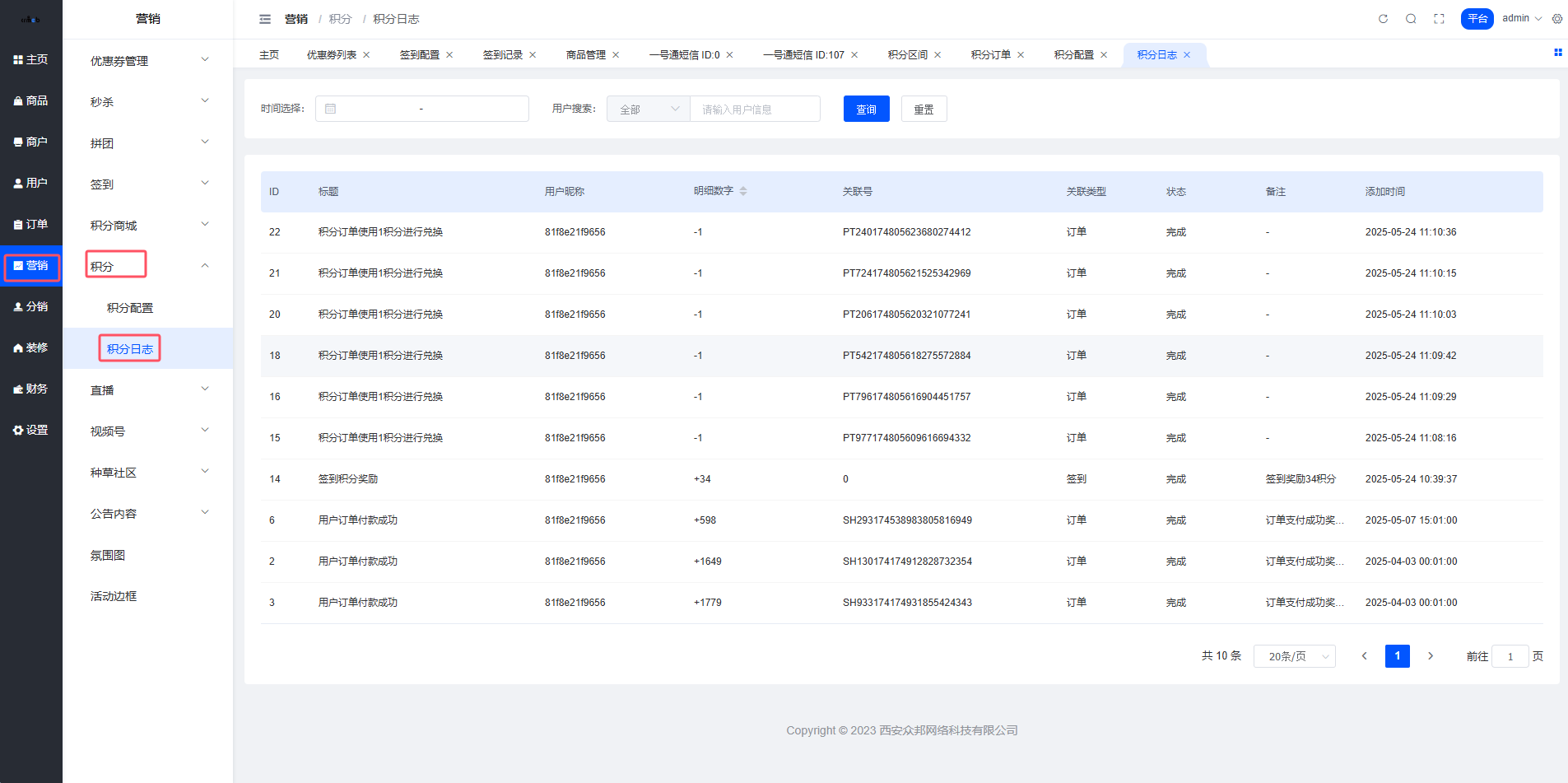The width and height of the screenshot is (1568, 783).
Task: Switch to the 签到记录 tab
Action: click(x=502, y=55)
